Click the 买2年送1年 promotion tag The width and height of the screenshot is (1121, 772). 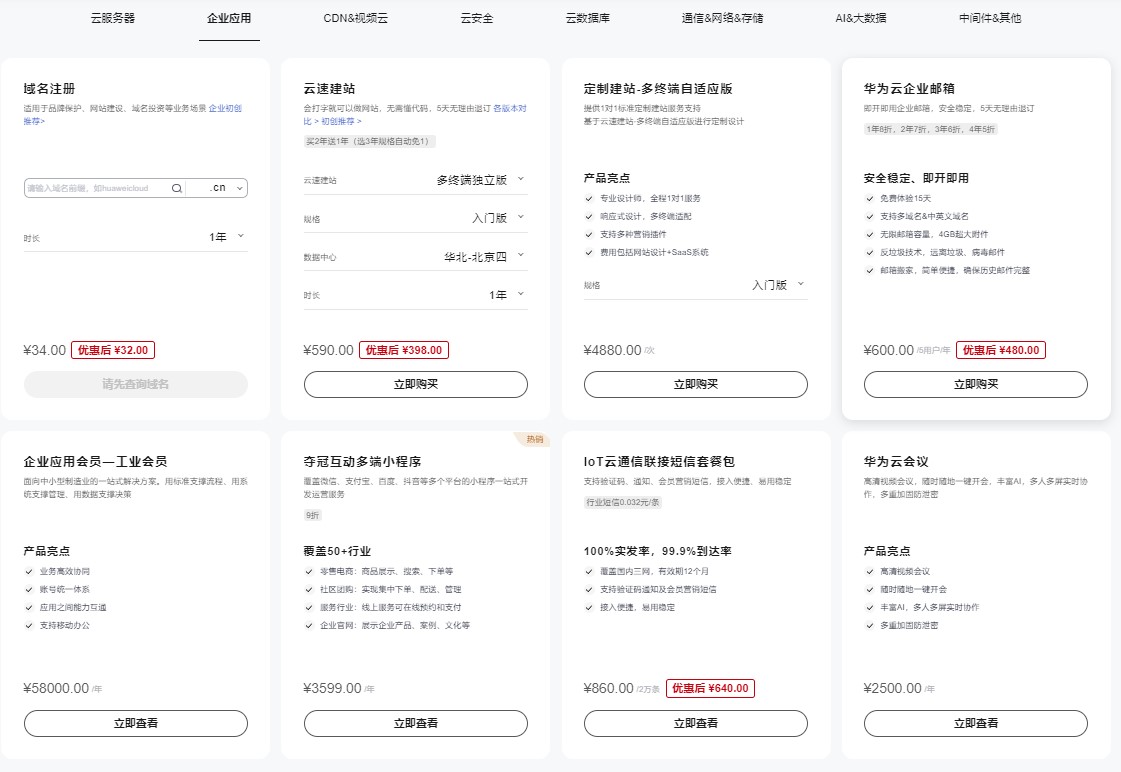coord(369,142)
